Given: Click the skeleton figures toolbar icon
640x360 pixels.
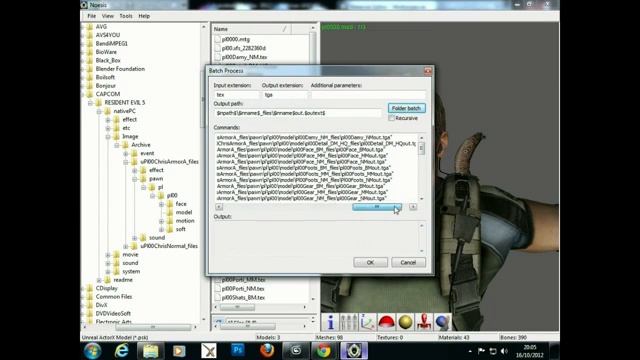Looking at the screenshot, I should coord(349,322).
